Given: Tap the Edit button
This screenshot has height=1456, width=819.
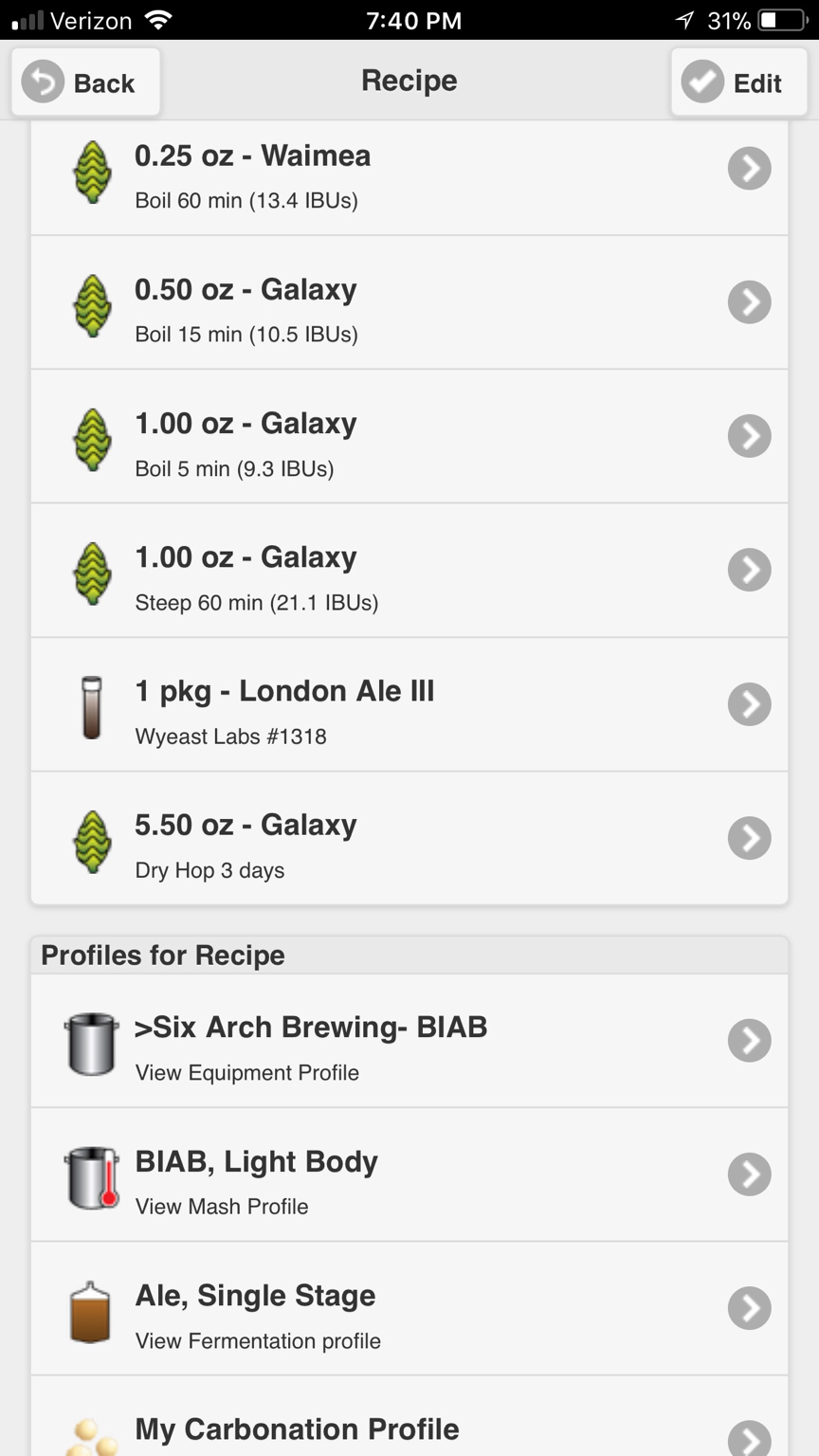Looking at the screenshot, I should click(x=738, y=82).
